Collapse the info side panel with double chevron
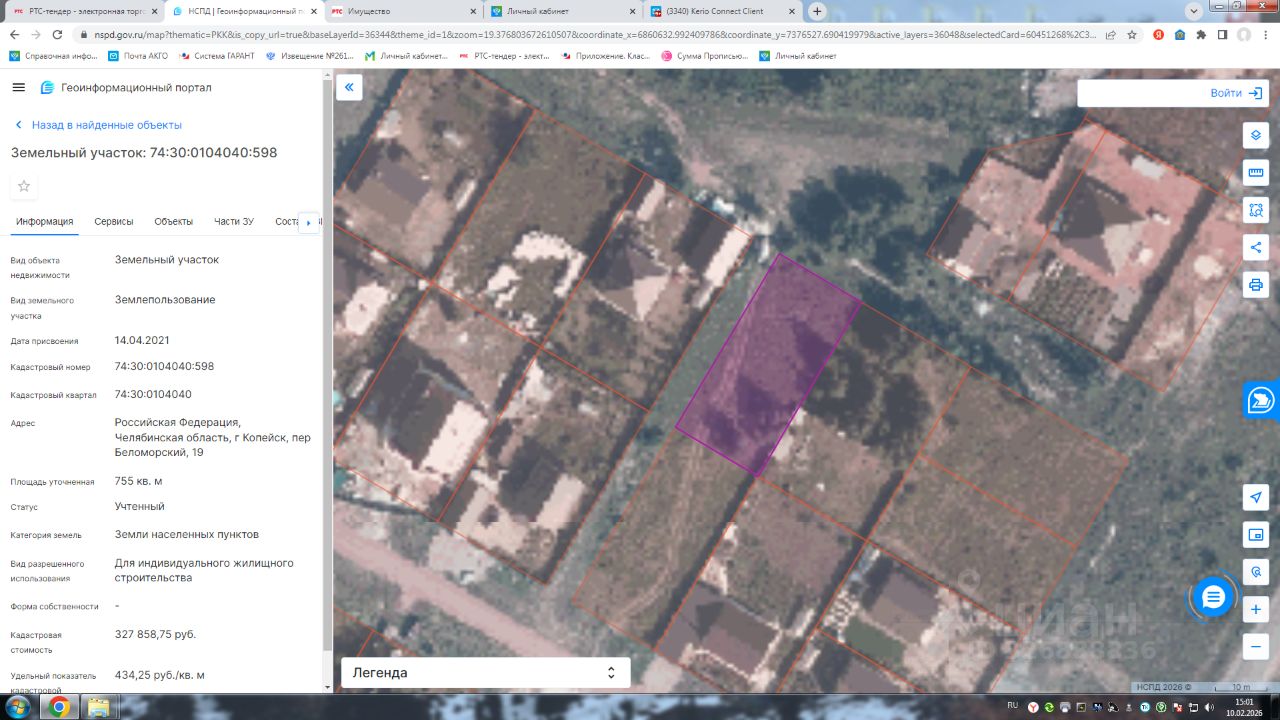The height and width of the screenshot is (720, 1280). coord(349,87)
